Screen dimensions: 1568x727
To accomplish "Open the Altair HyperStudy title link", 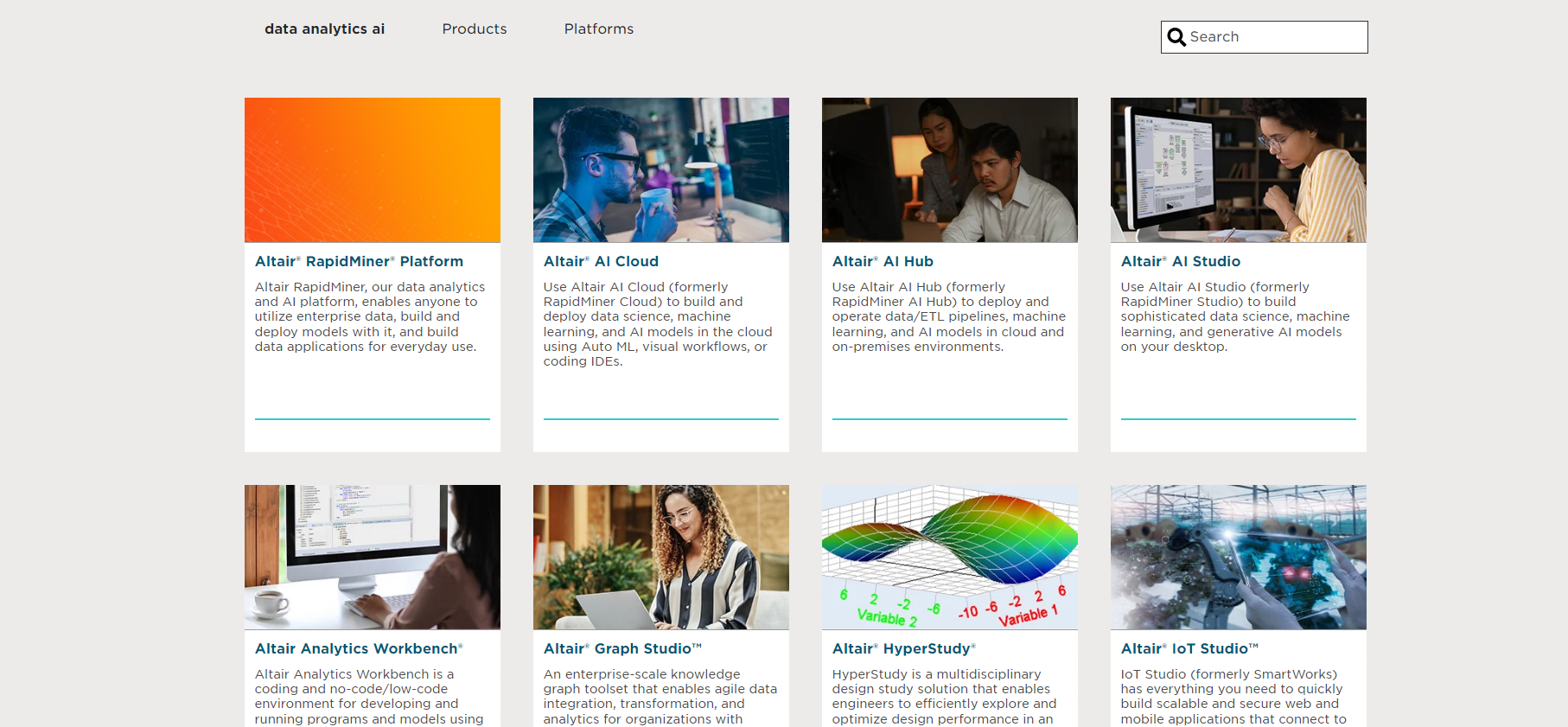I will tap(903, 648).
